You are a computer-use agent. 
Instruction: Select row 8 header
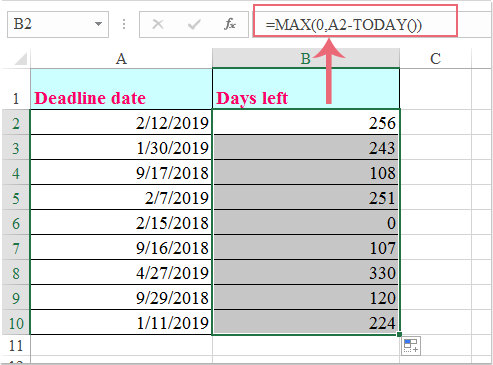point(16,272)
